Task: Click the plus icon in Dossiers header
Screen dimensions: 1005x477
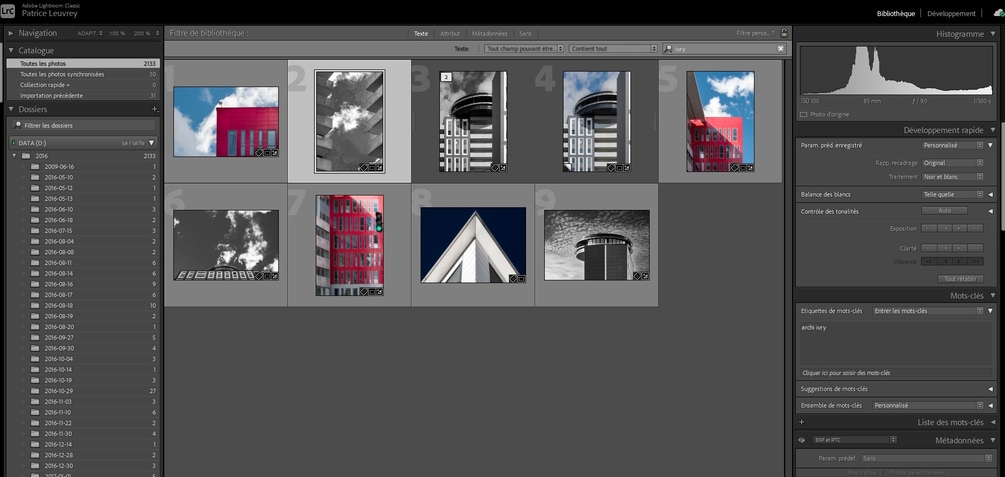Action: click(154, 108)
